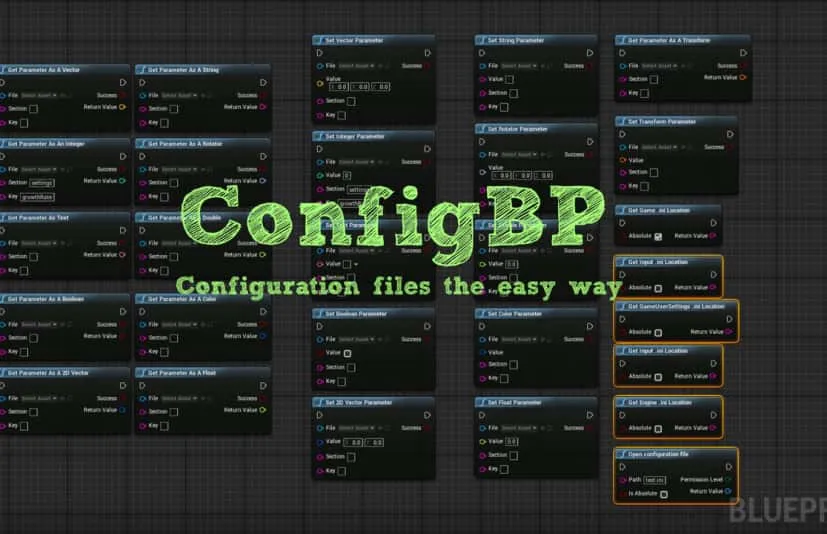Image resolution: width=827 pixels, height=534 pixels.
Task: Select the Get GameUserSettings .ini Location node title
Action: click(677, 306)
